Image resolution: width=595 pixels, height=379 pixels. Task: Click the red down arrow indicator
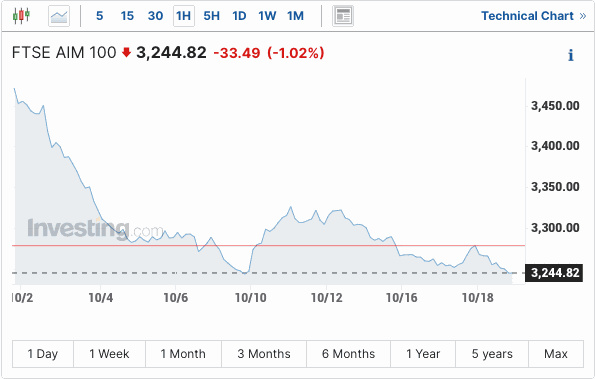(x=126, y=52)
